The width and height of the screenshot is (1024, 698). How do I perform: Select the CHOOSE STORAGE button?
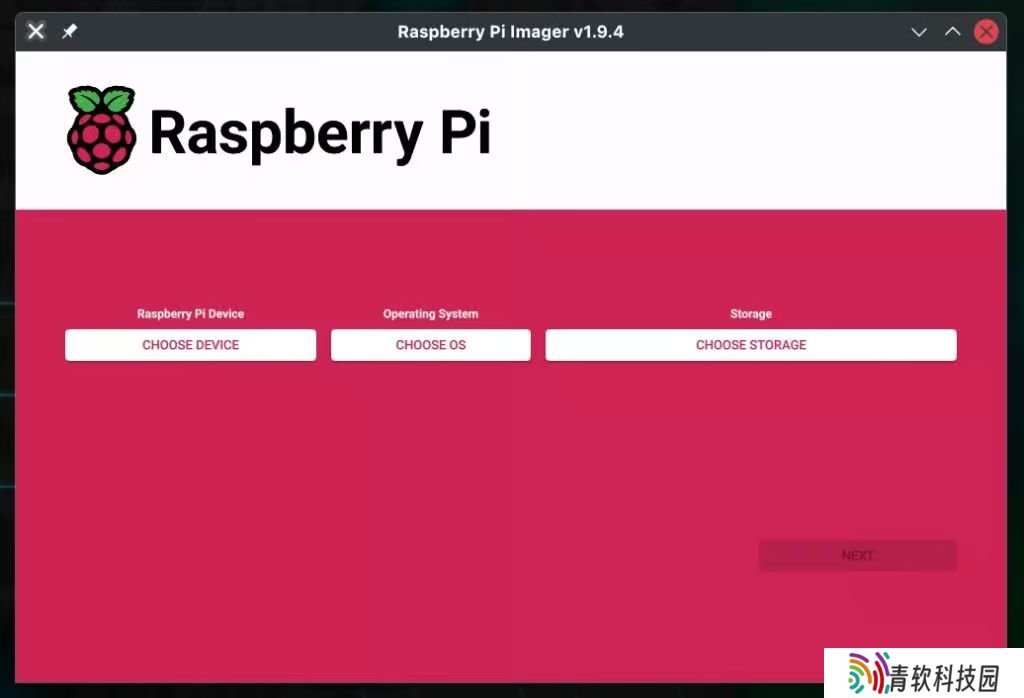pos(751,345)
